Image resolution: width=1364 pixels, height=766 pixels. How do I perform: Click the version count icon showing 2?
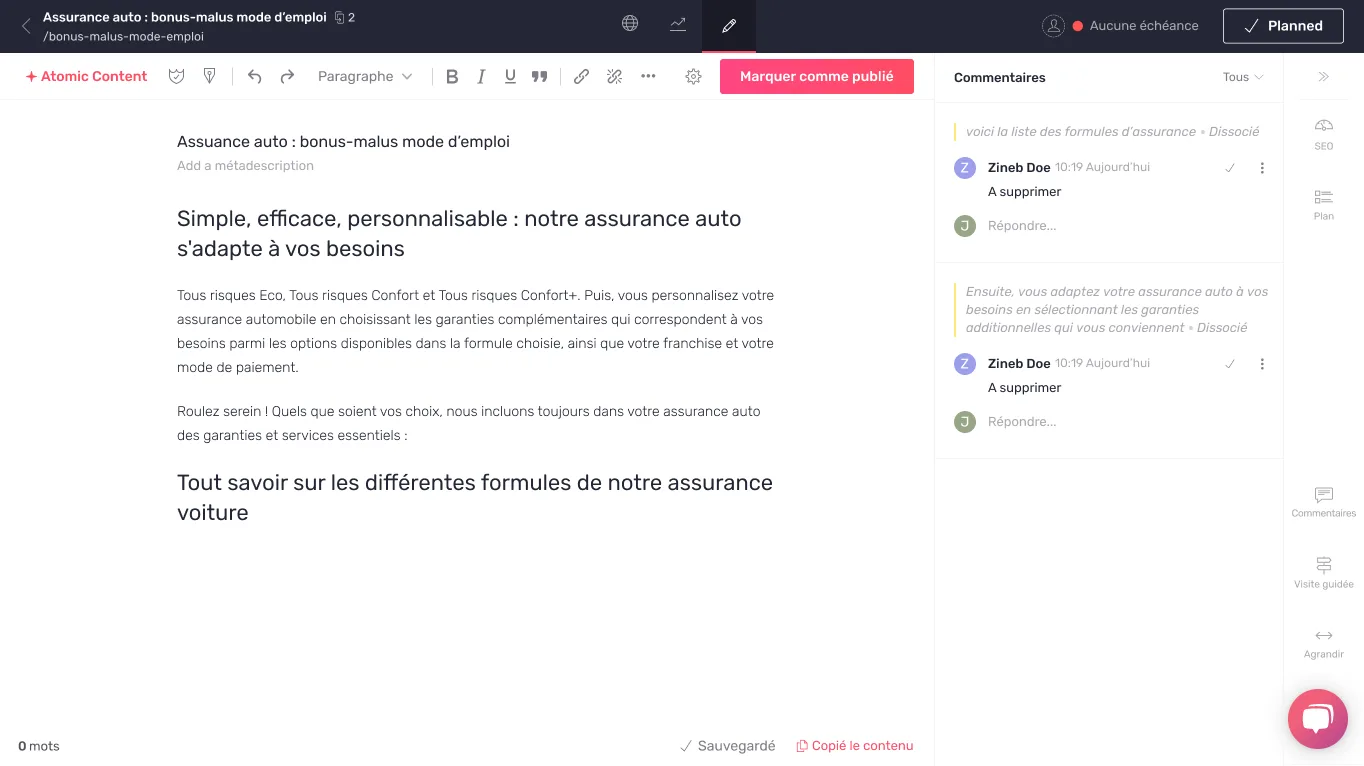345,17
